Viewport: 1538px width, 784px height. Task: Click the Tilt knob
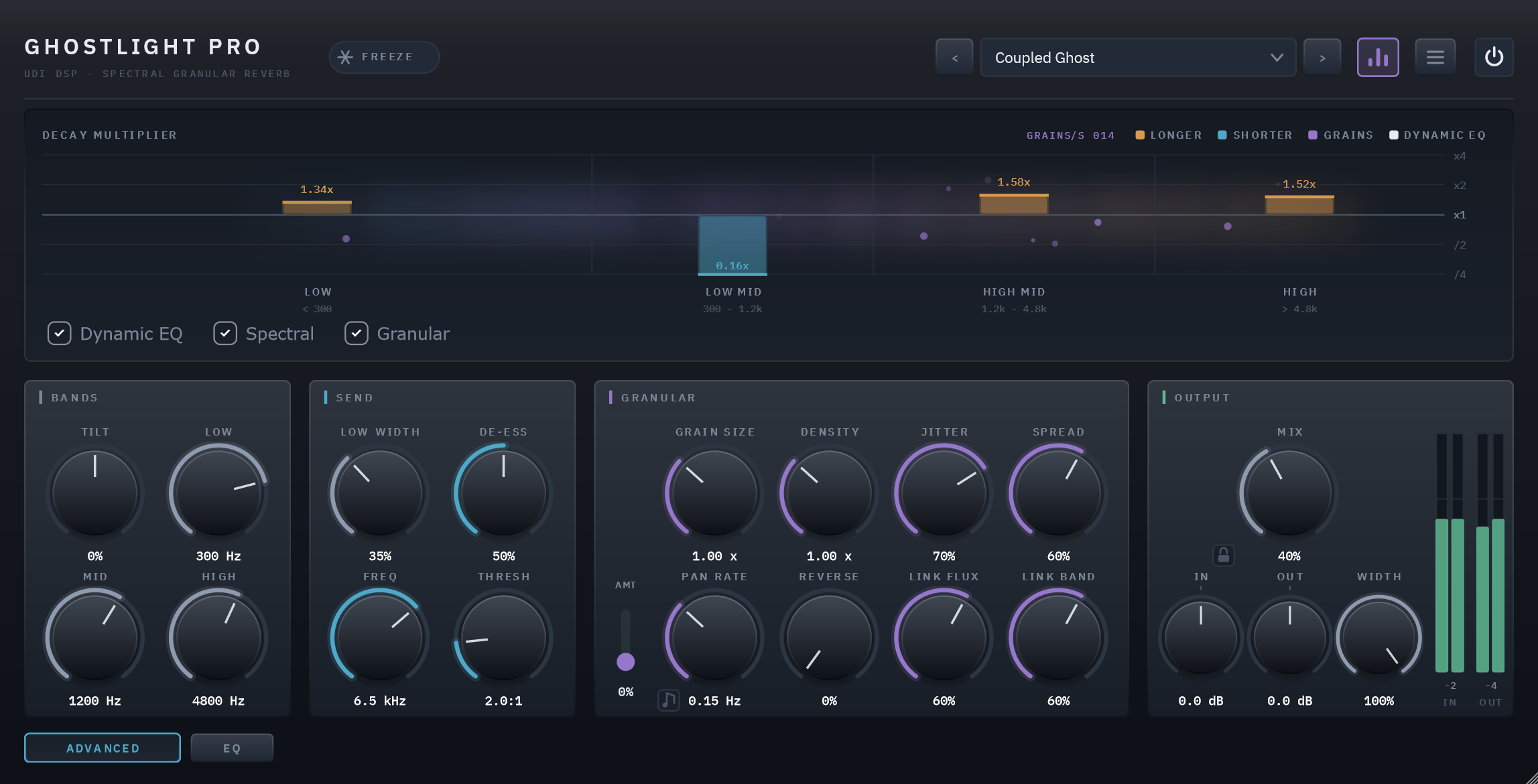95,493
